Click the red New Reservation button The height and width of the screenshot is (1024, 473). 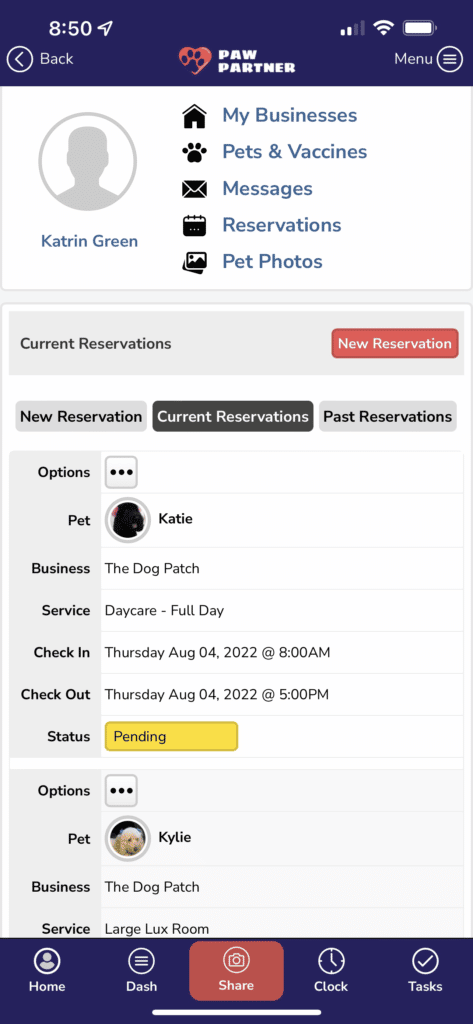(395, 344)
